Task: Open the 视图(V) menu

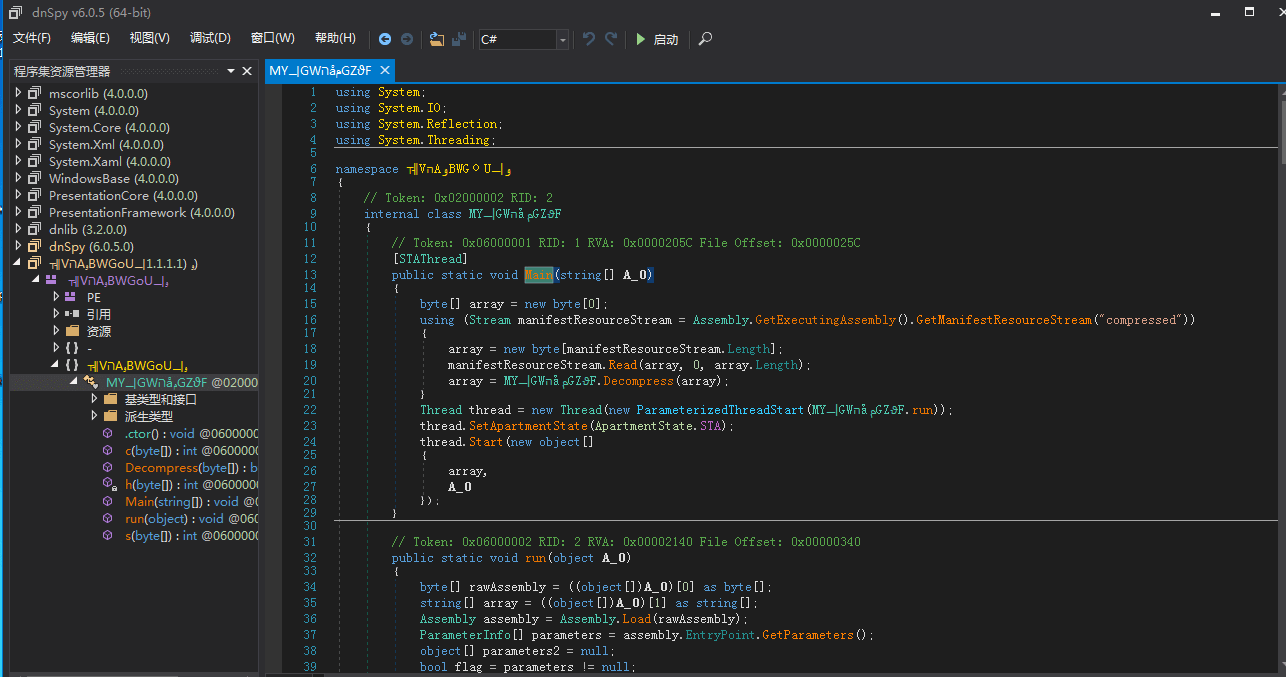Action: click(150, 38)
